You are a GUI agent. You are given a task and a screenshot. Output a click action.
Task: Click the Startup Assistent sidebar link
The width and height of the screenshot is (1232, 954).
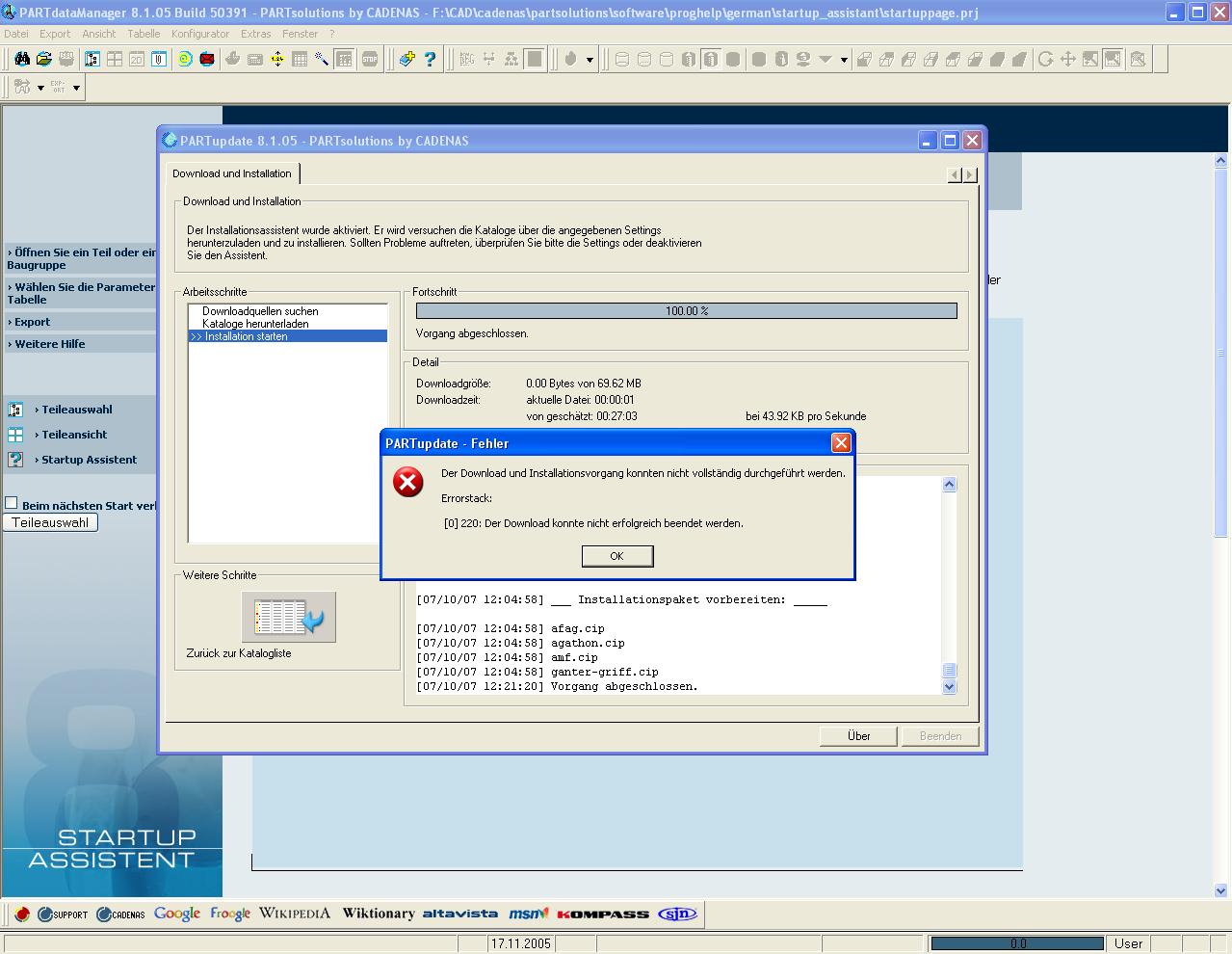pyautogui.click(x=89, y=460)
